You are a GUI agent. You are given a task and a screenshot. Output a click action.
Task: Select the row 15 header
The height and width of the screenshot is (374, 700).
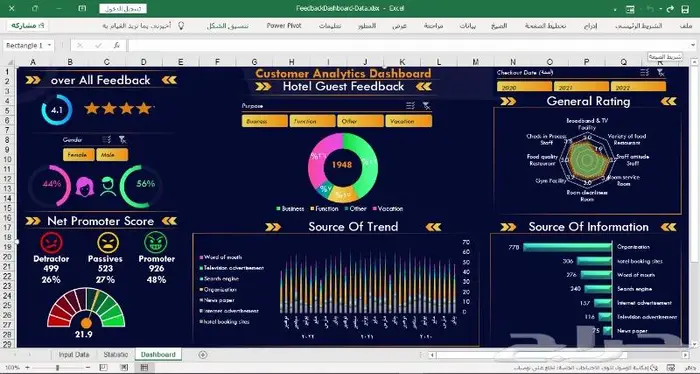click(x=7, y=208)
